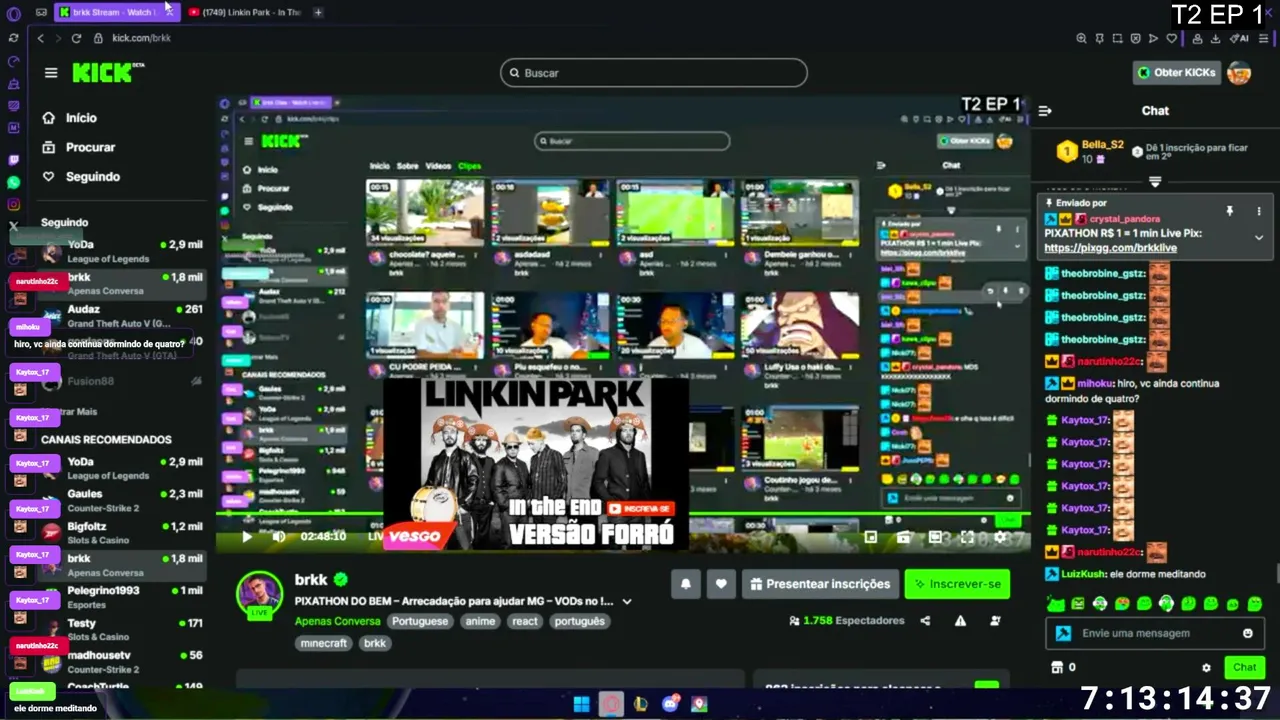Click the anime tag
1280x720 pixels.
(480, 621)
